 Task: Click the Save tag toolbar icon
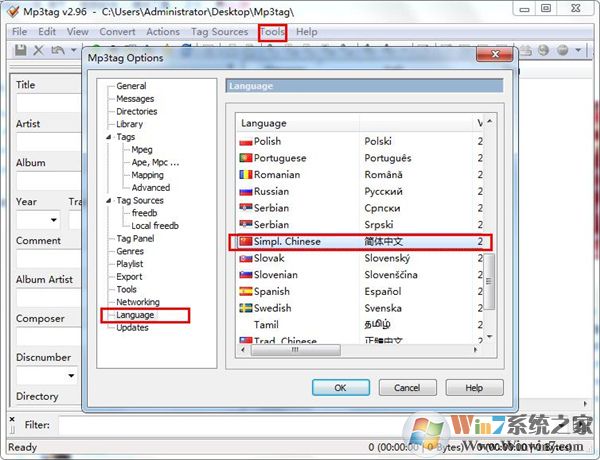tap(19, 50)
